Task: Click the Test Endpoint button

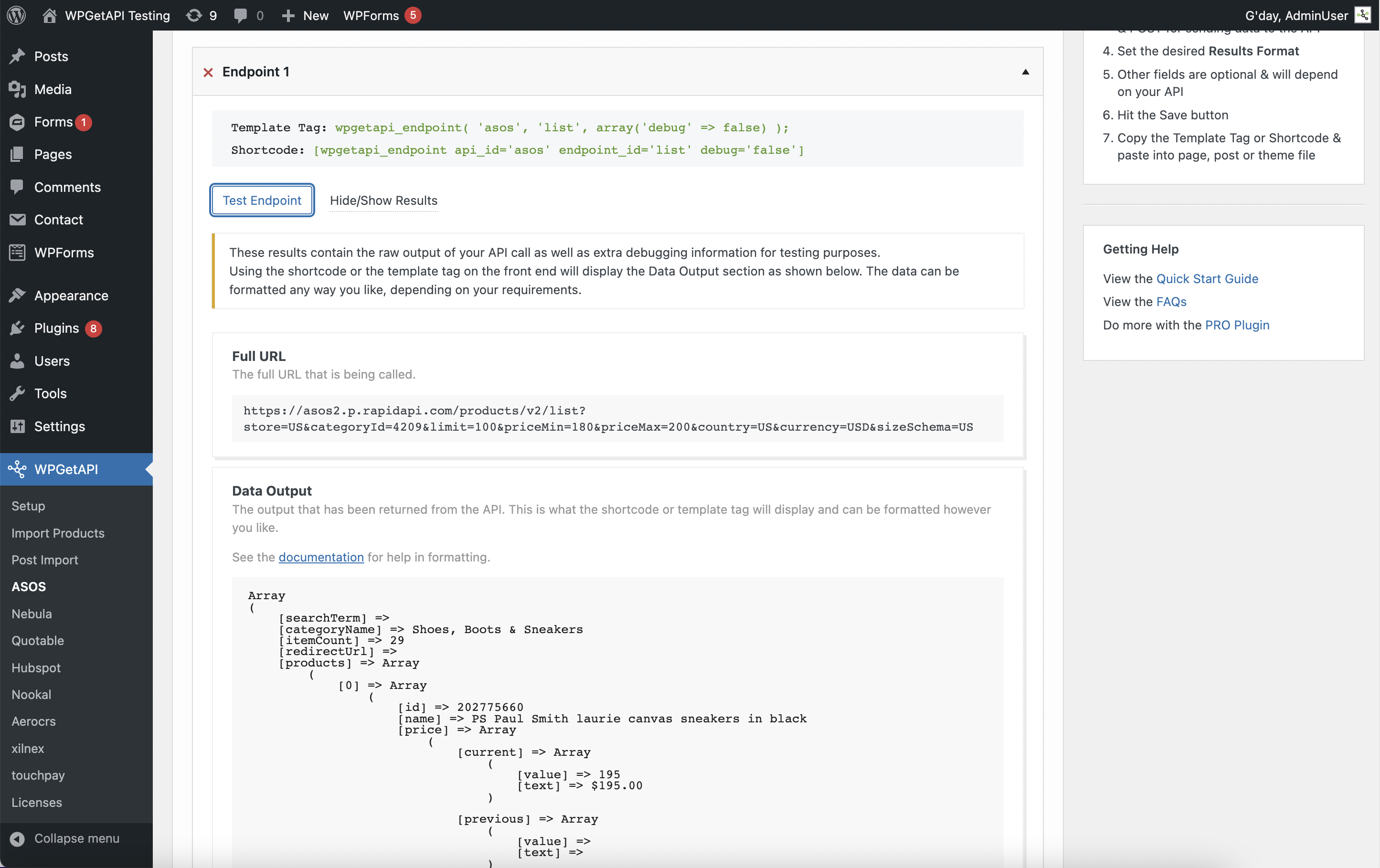Action: [x=262, y=201]
